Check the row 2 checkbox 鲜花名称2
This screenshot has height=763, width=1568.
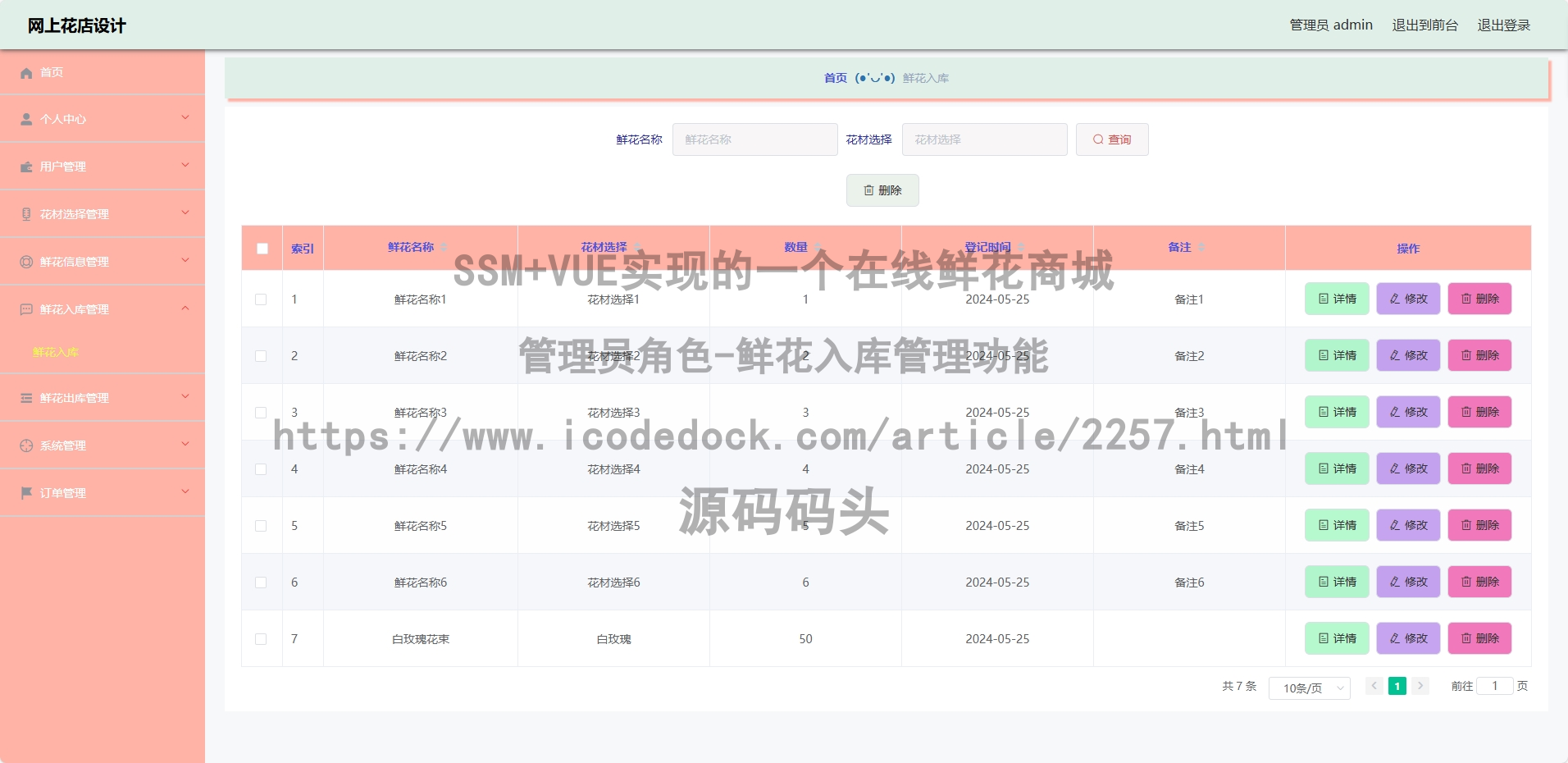click(261, 356)
